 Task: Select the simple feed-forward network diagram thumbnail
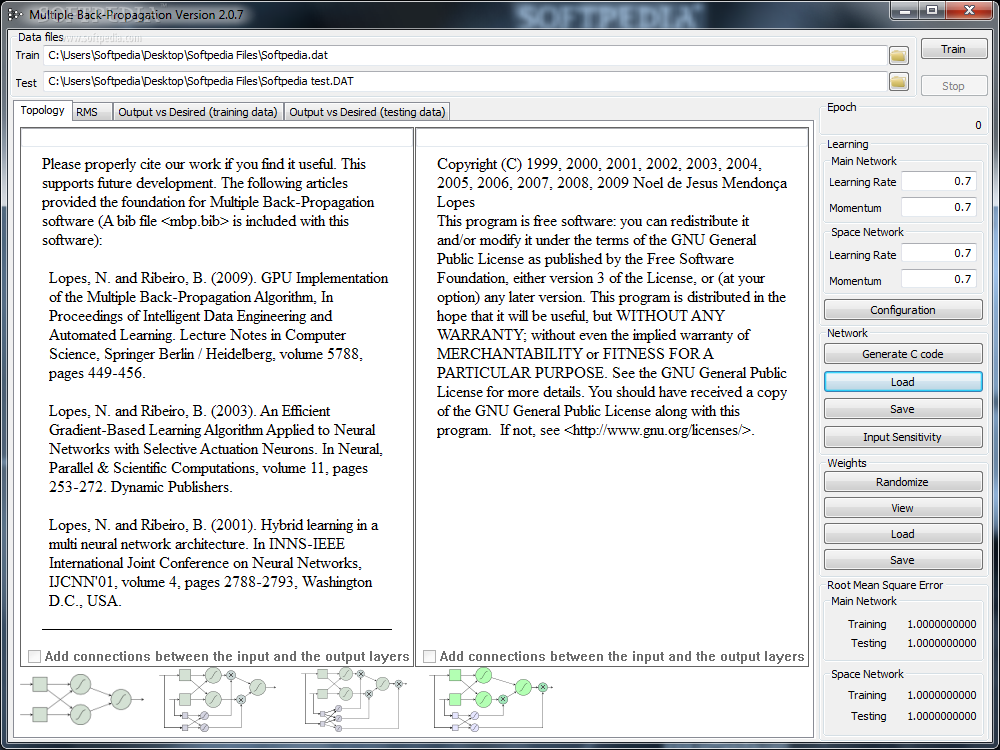pos(82,699)
